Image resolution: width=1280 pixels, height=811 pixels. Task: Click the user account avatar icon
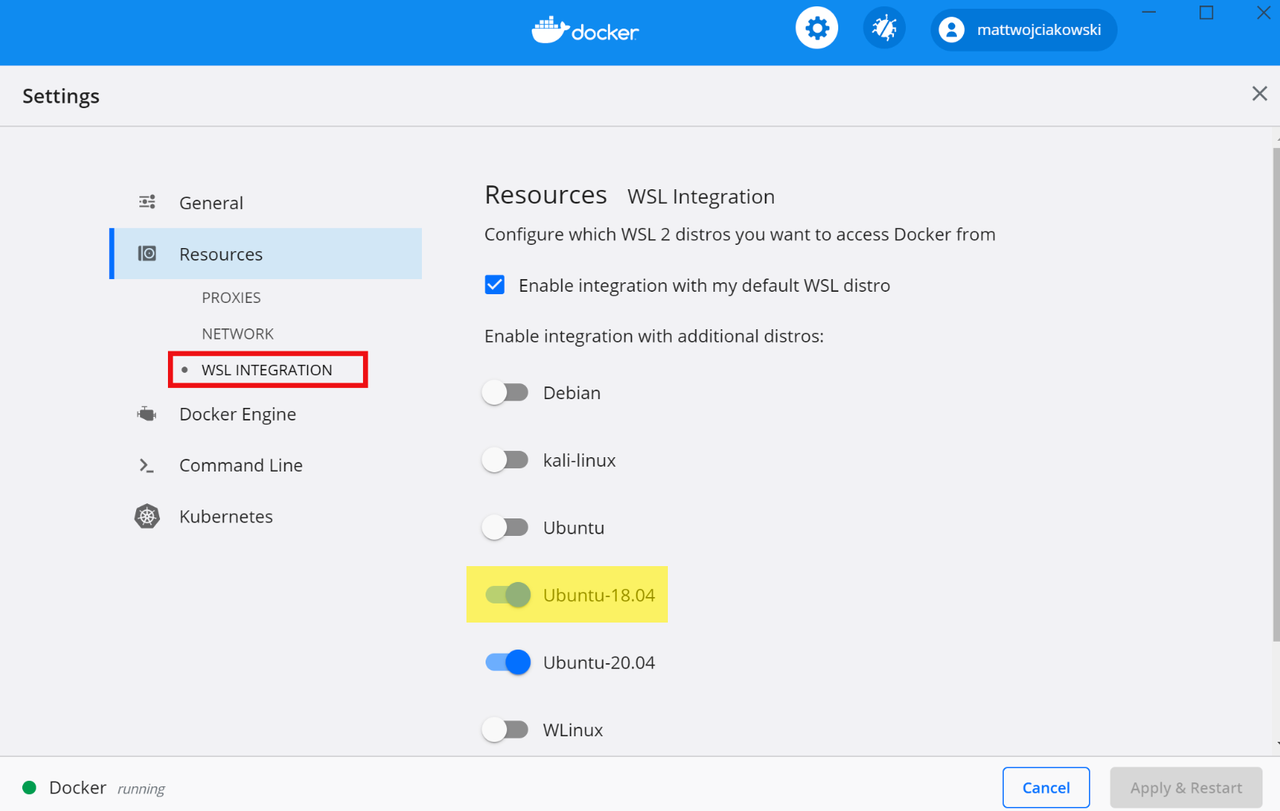952,30
